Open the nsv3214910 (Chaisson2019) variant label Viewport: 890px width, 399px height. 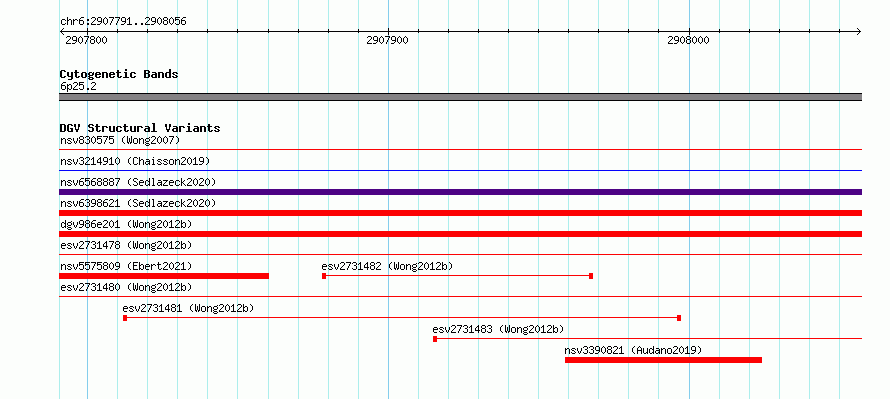click(x=135, y=161)
